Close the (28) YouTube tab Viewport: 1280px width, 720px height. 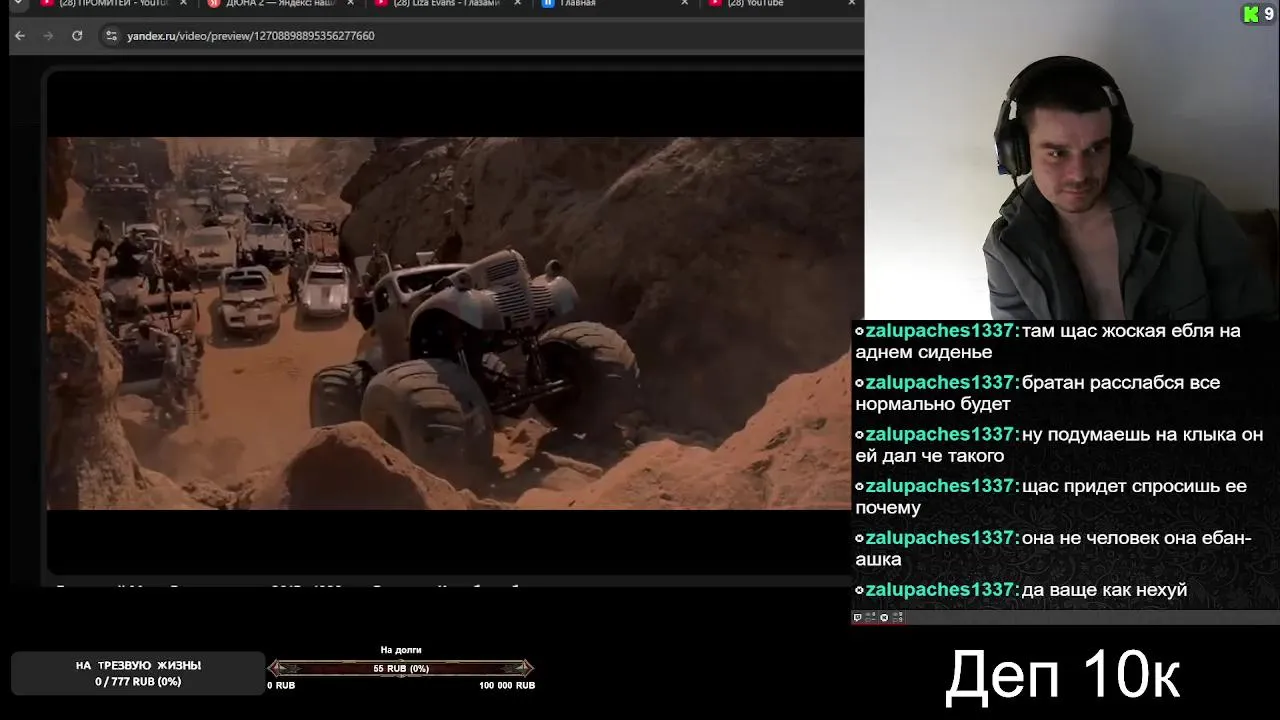pyautogui.click(x=851, y=3)
